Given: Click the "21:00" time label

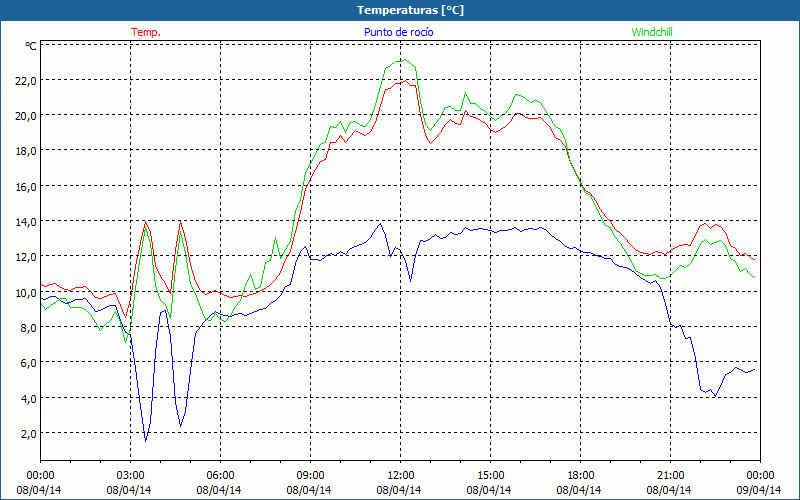Looking at the screenshot, I should 670,476.
